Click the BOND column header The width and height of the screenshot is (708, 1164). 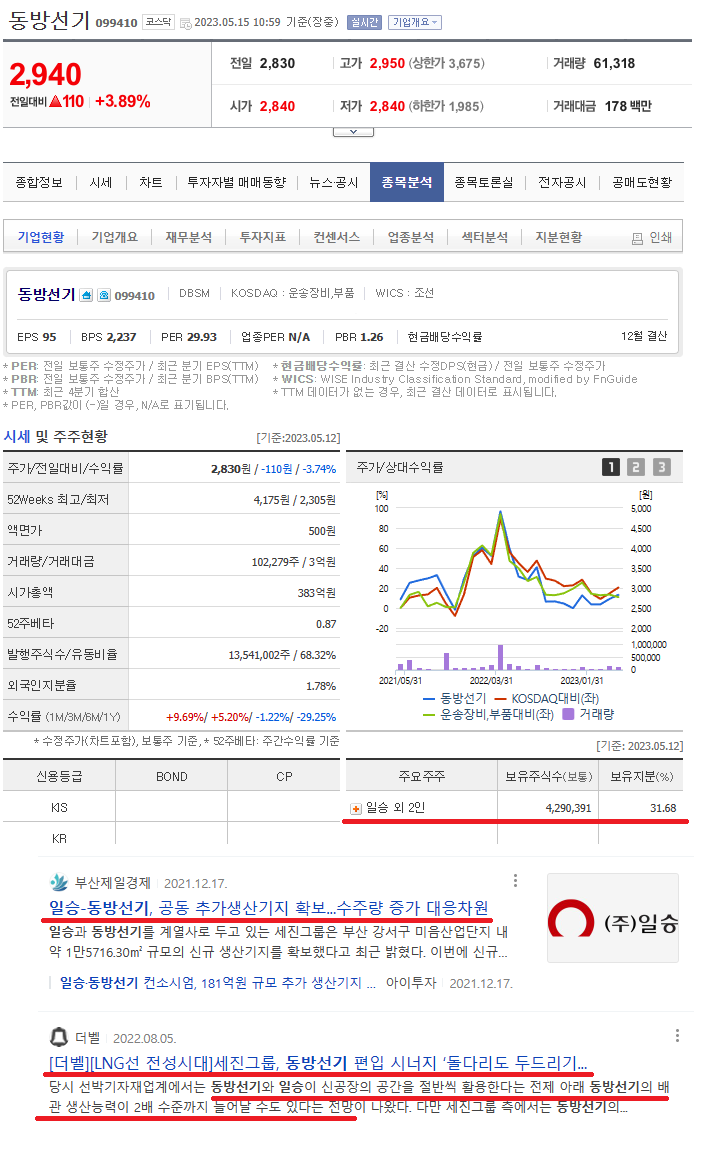171,776
